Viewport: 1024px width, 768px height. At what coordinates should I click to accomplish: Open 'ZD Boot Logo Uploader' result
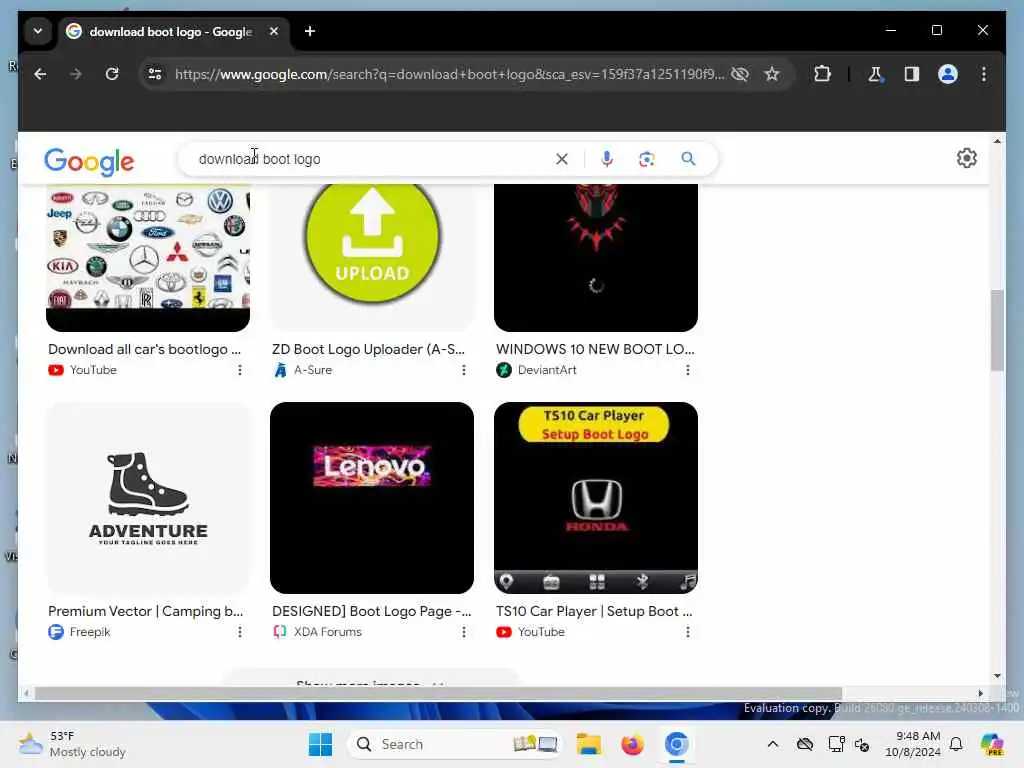[x=368, y=349]
